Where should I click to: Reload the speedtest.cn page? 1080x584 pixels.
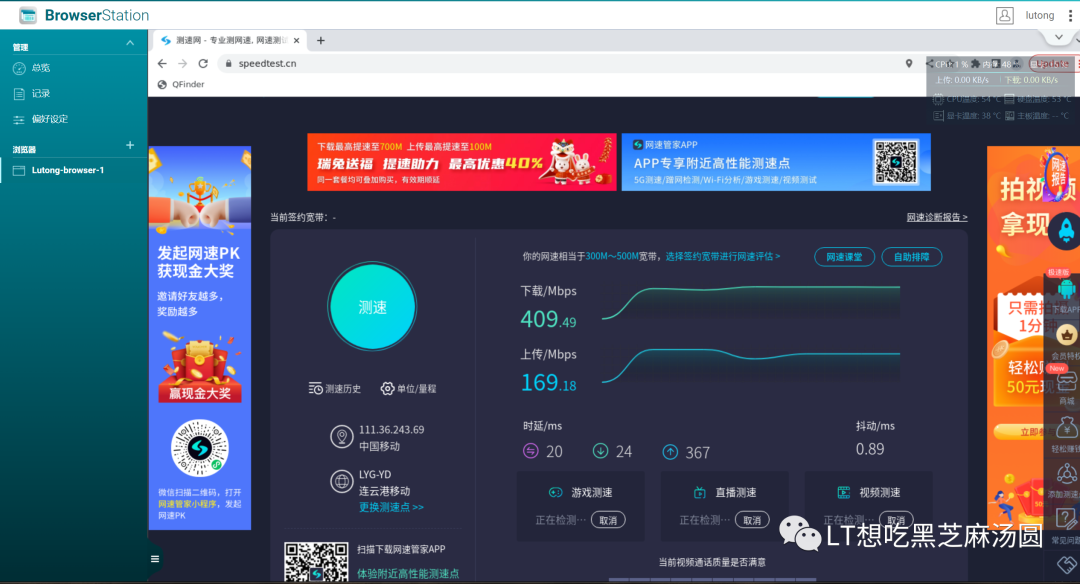pyautogui.click(x=203, y=63)
